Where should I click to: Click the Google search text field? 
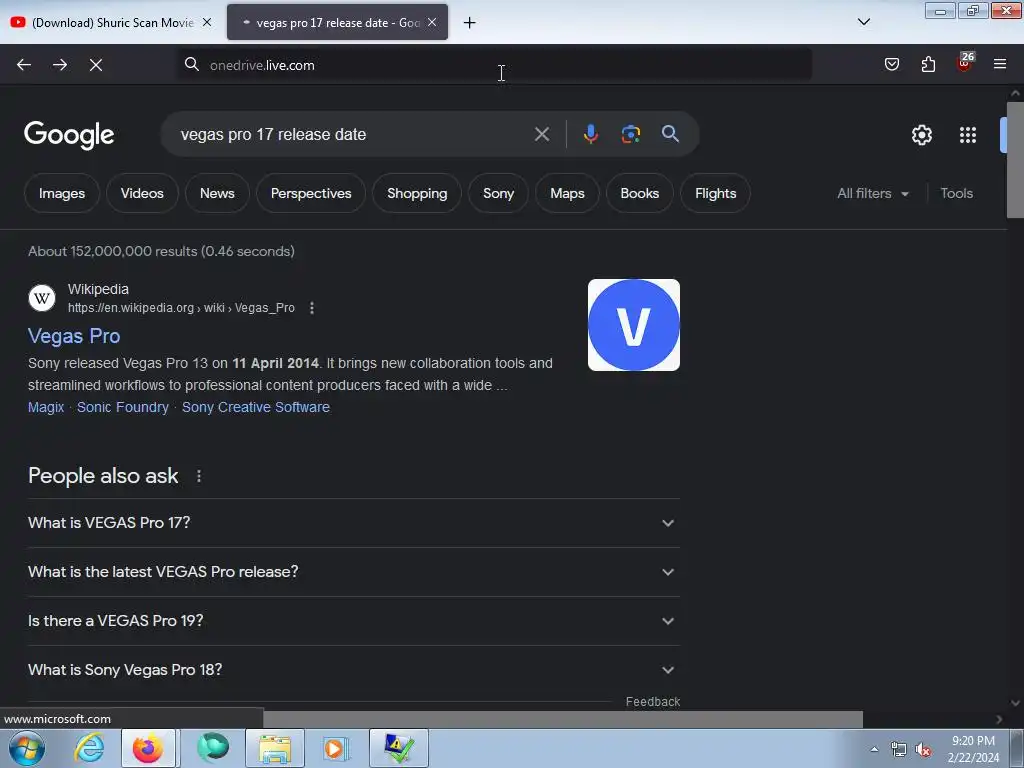click(x=353, y=135)
